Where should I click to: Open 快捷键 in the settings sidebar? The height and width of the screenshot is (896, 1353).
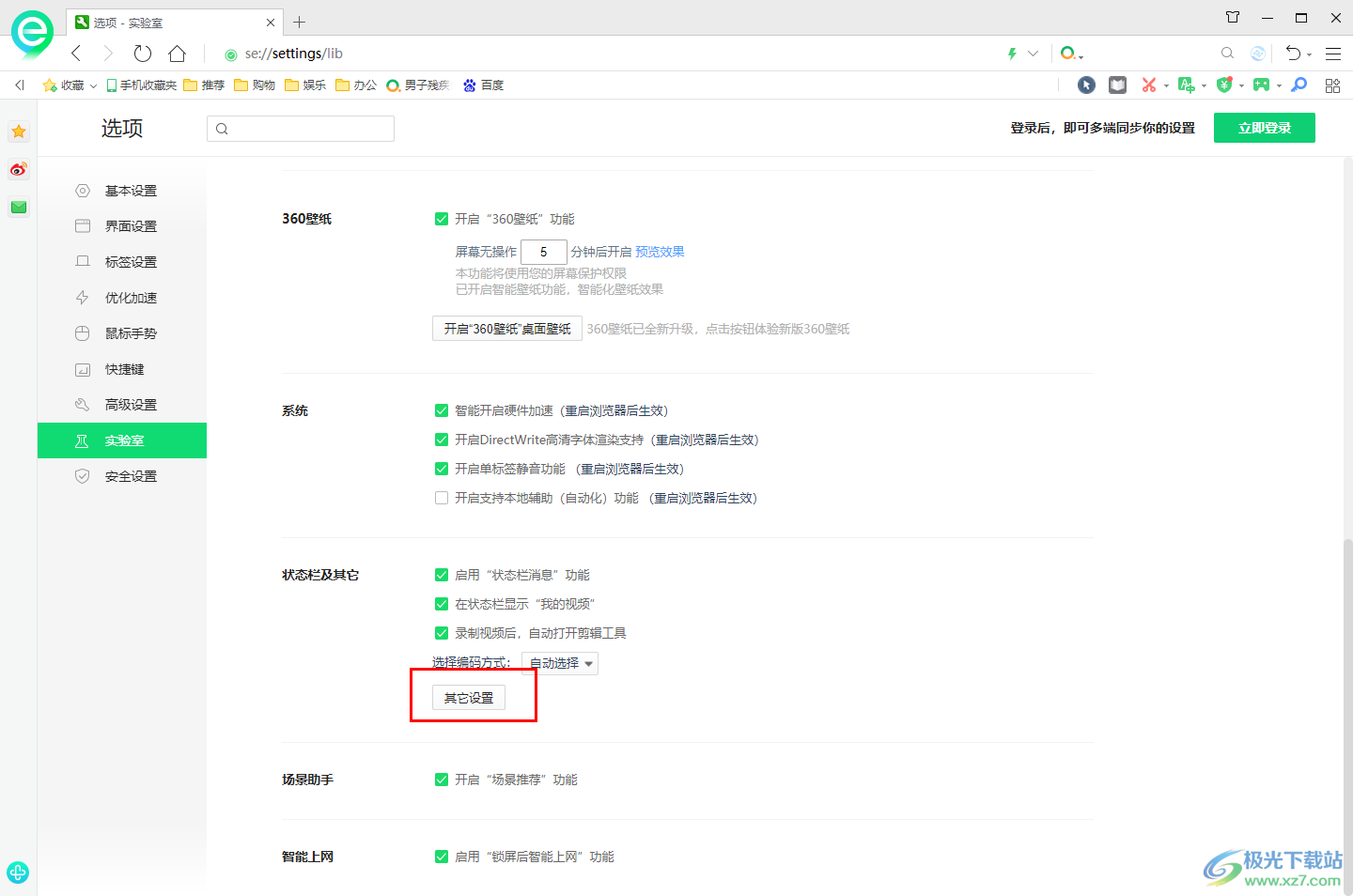click(x=122, y=369)
